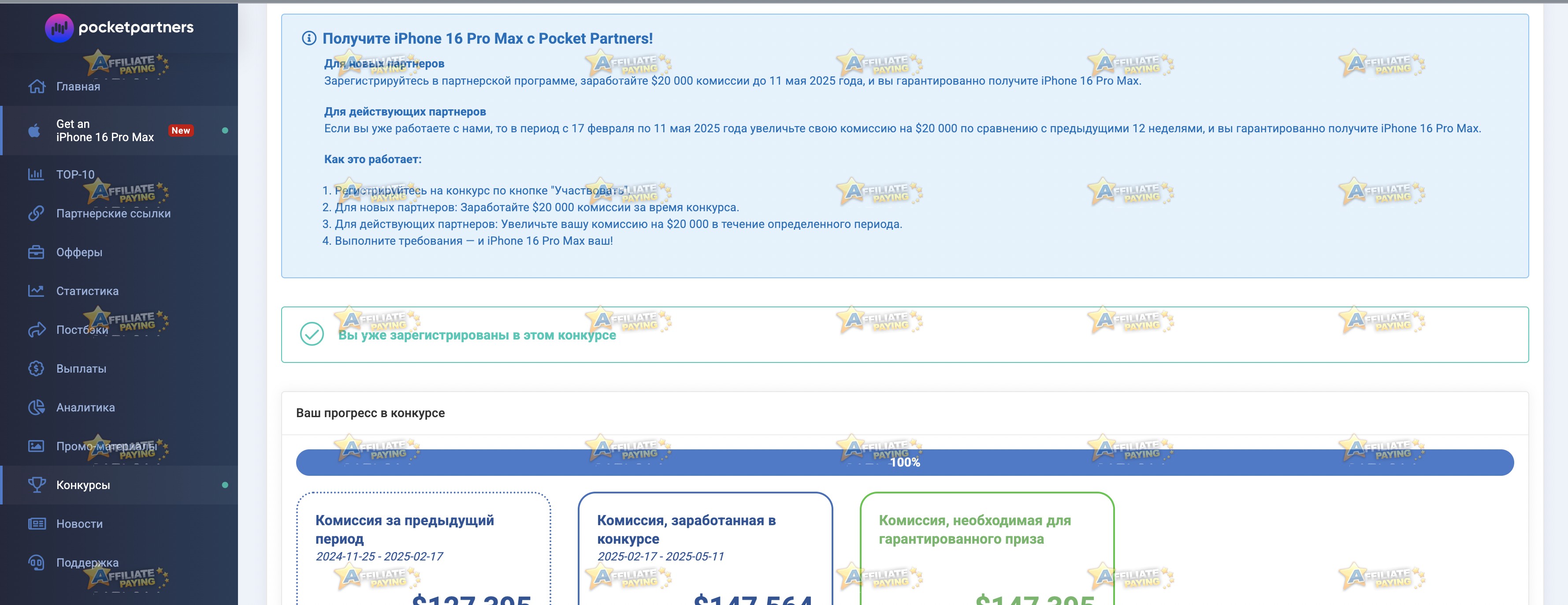Click the Для действующих партнеров subheading
This screenshot has width=1568, height=605.
coord(405,112)
